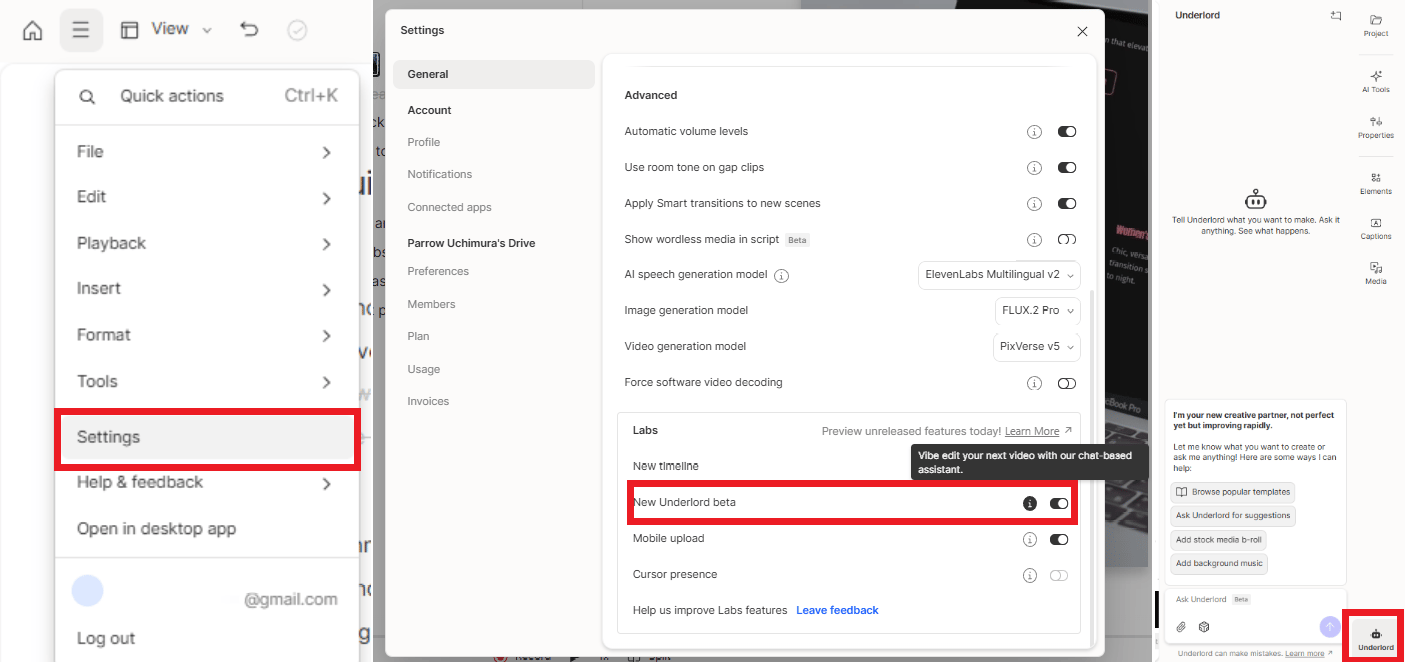
Task: Expand the Insert submenu
Action: coord(207,290)
